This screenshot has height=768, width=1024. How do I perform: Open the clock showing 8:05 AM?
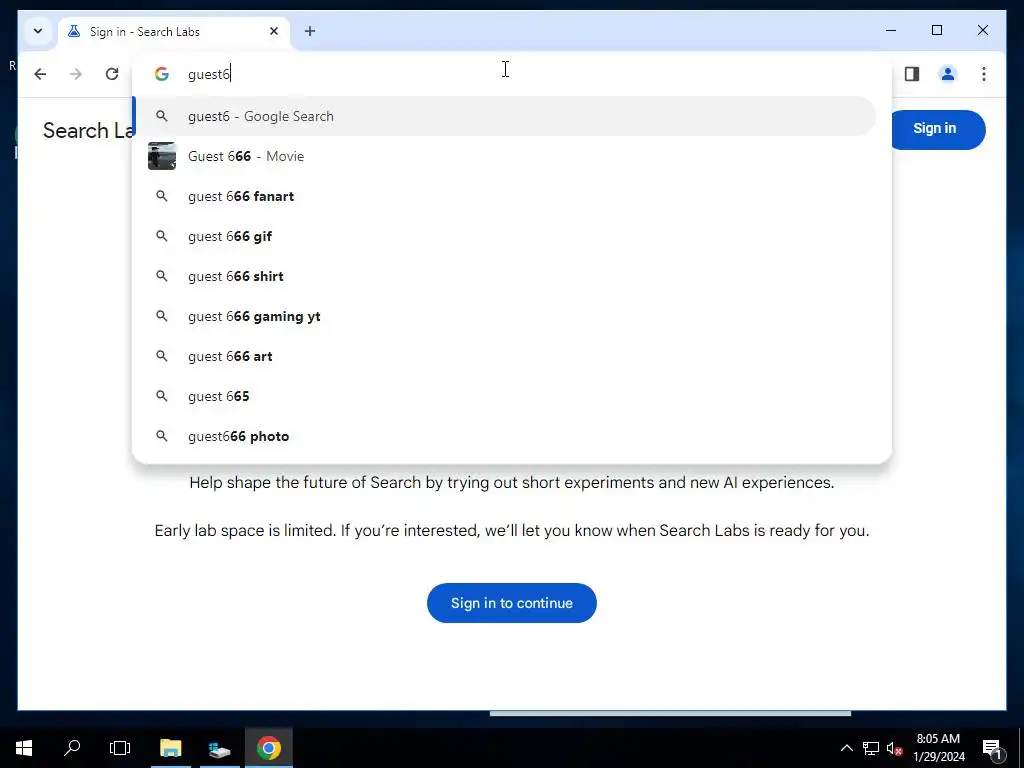[x=938, y=748]
